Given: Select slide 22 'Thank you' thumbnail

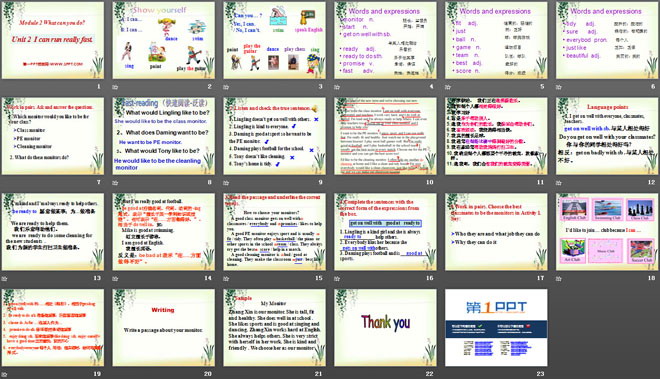Looking at the screenshot, I should [x=386, y=327].
